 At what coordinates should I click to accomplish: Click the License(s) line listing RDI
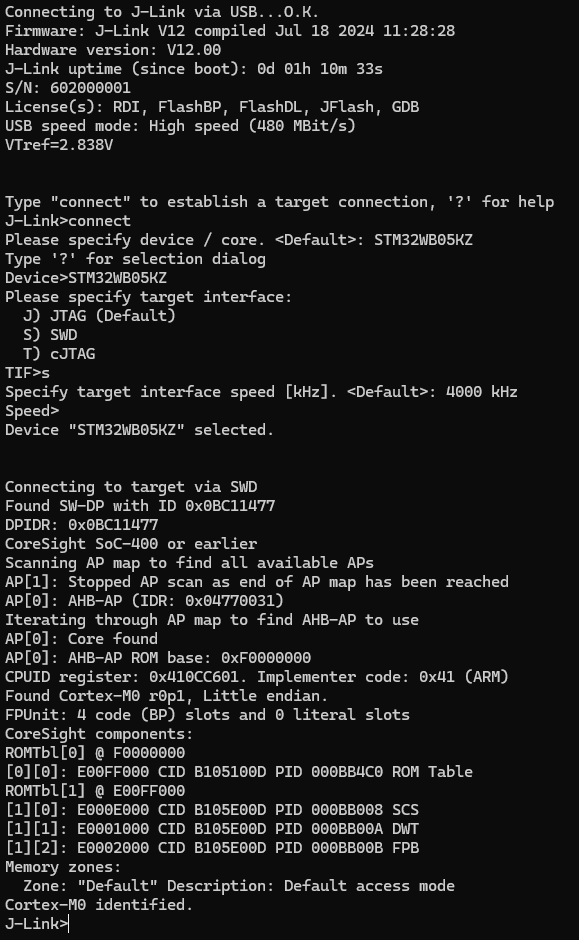click(x=212, y=107)
